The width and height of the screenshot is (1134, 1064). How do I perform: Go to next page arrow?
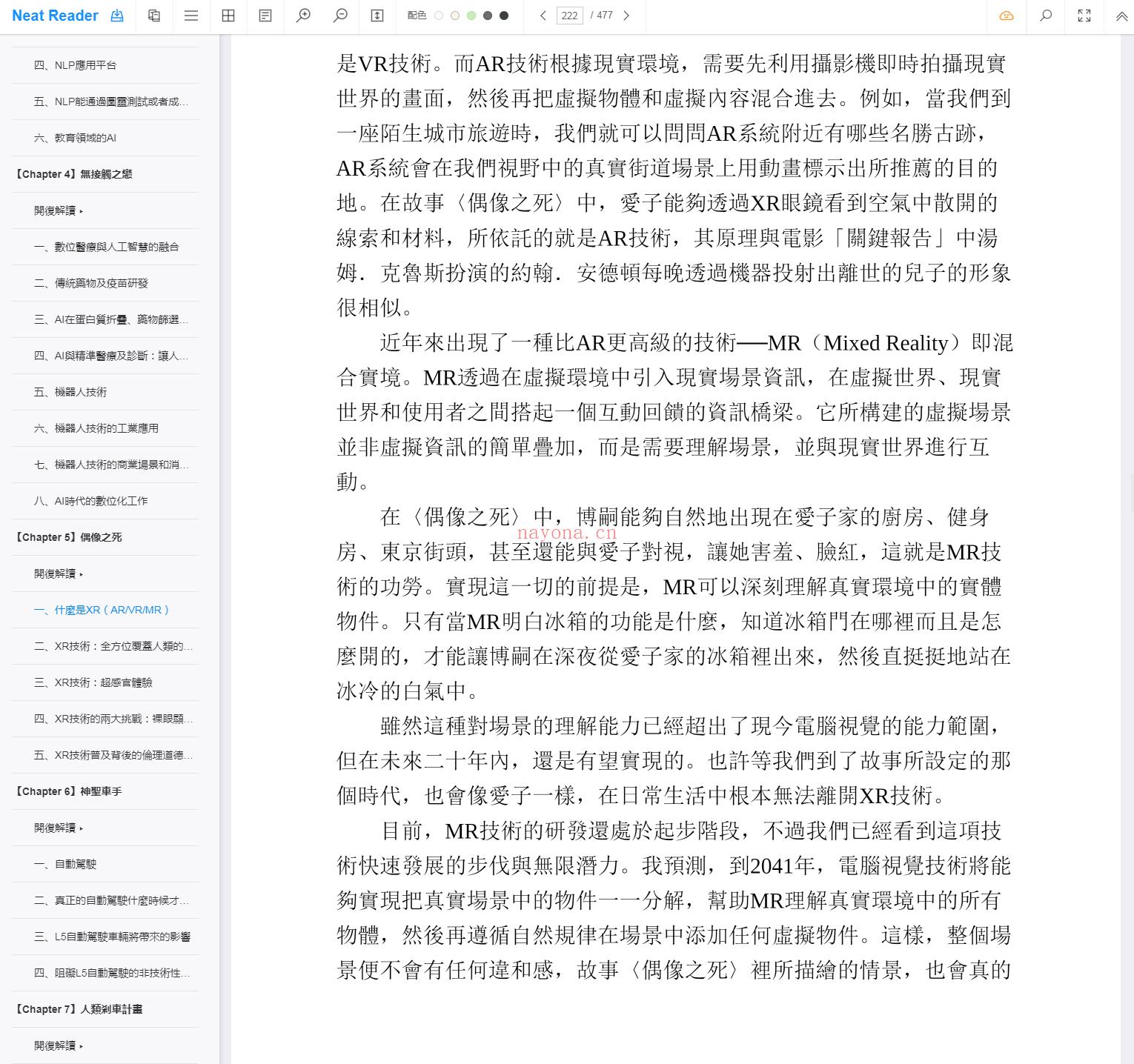click(626, 16)
